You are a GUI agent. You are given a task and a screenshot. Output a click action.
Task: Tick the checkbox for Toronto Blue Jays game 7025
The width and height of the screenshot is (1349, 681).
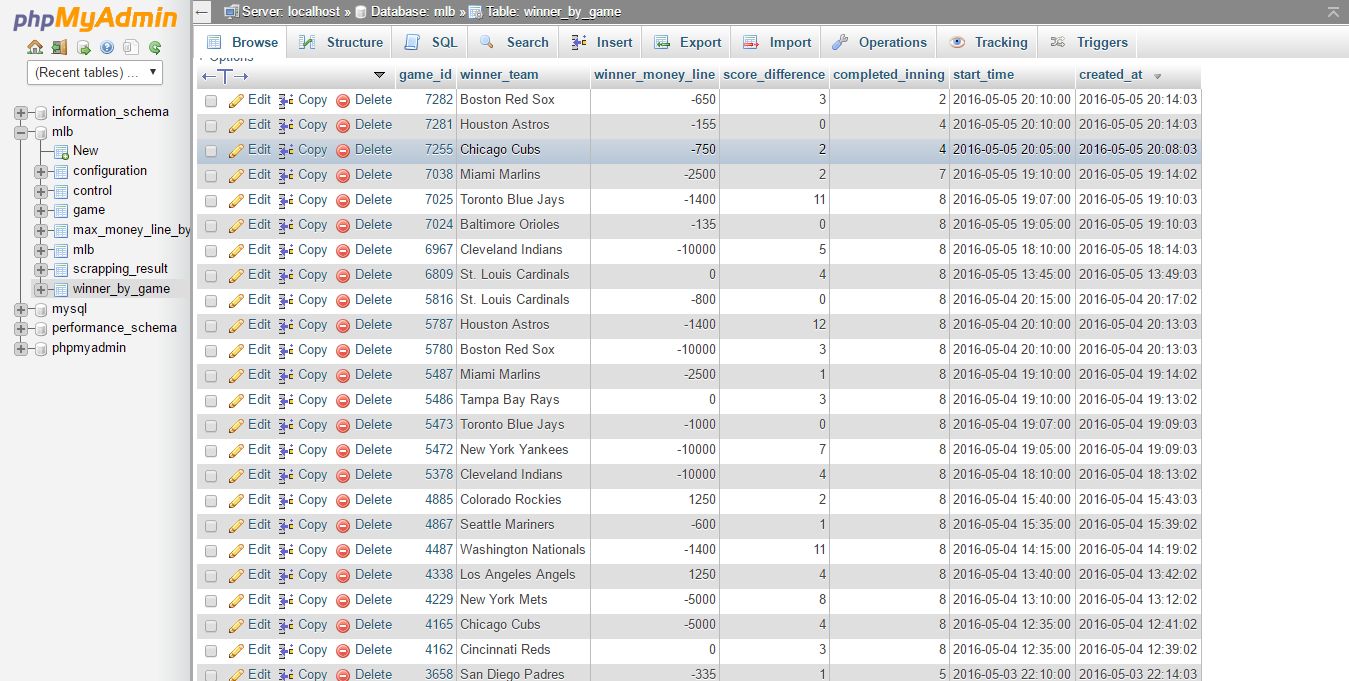pyautogui.click(x=211, y=201)
